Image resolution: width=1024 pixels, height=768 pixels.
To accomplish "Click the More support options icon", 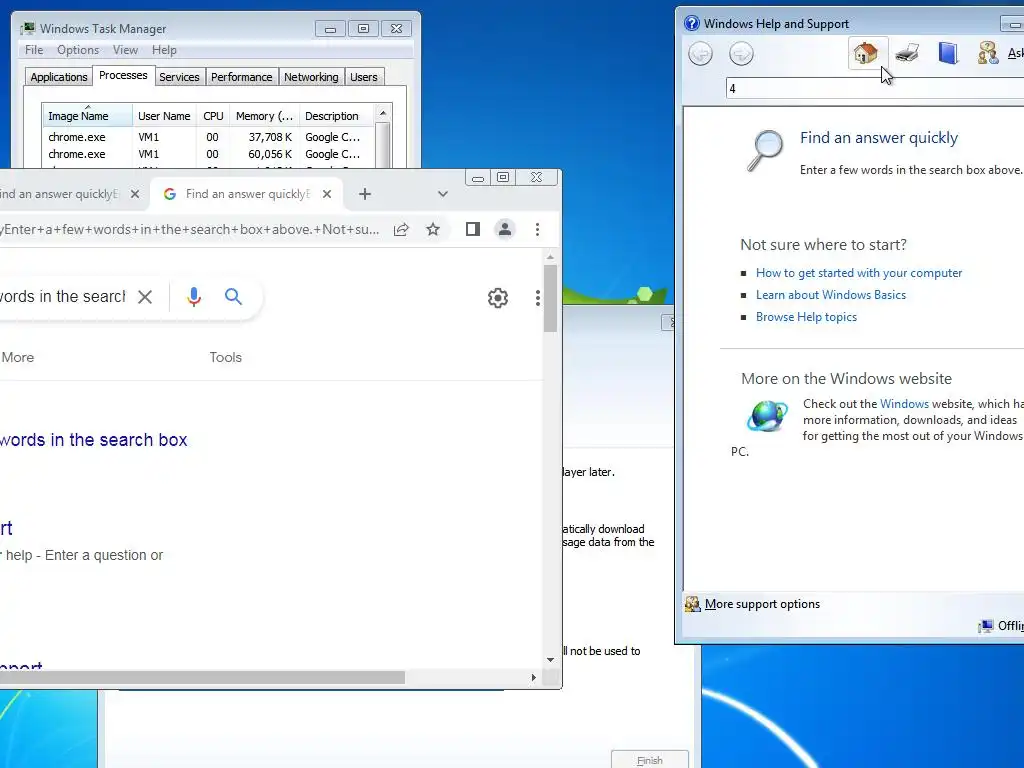I will click(692, 604).
